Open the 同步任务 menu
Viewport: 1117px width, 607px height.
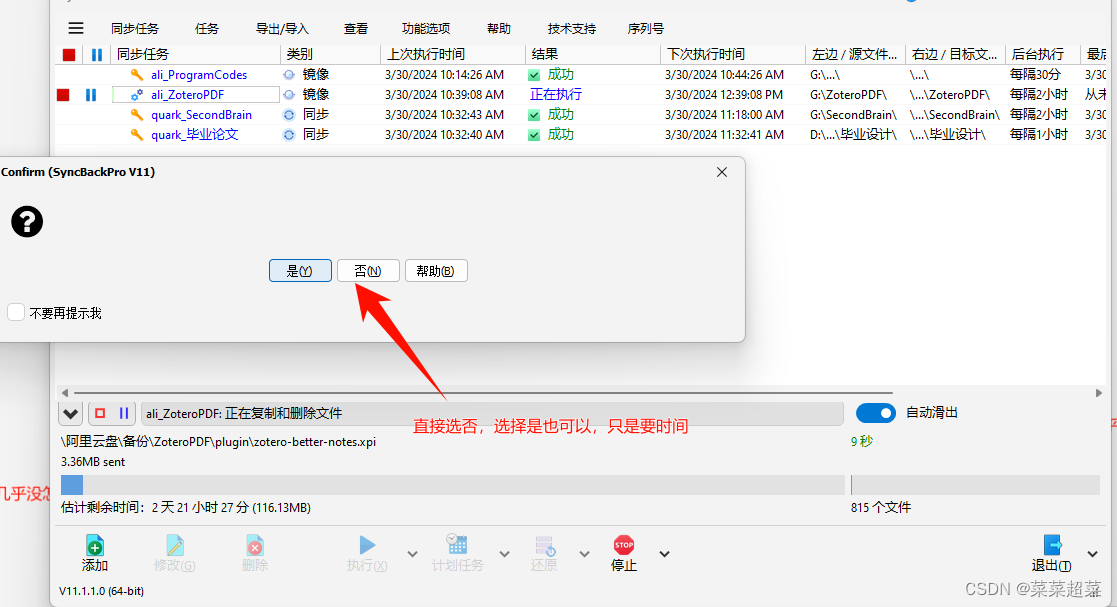(x=135, y=28)
